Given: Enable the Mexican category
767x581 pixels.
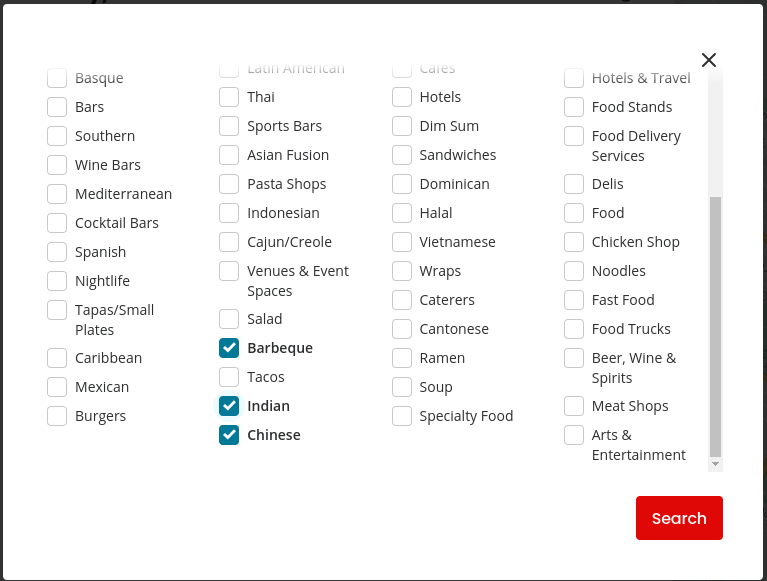Looking at the screenshot, I should (57, 387).
